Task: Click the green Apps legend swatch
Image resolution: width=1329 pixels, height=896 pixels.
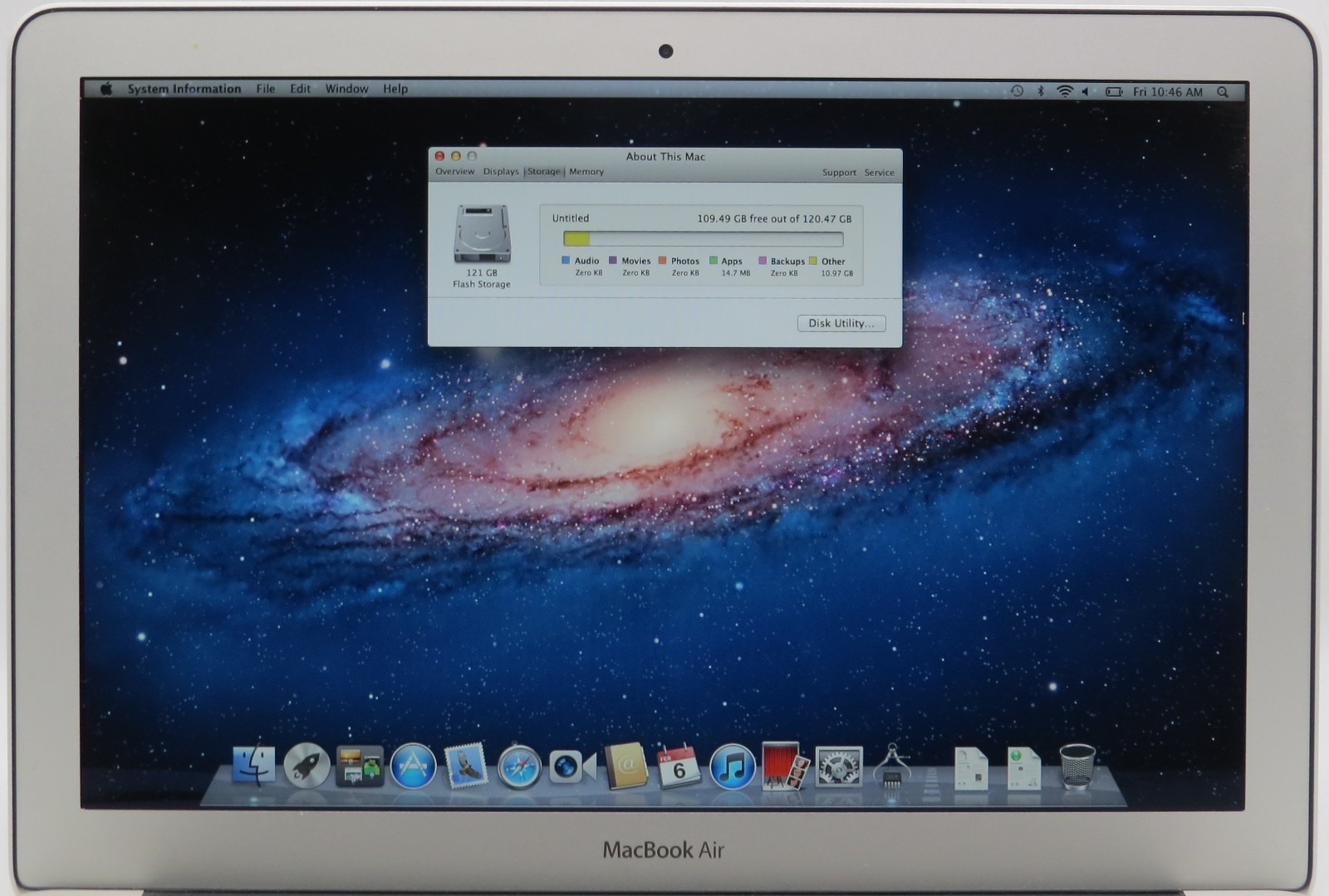Action: pos(714,261)
